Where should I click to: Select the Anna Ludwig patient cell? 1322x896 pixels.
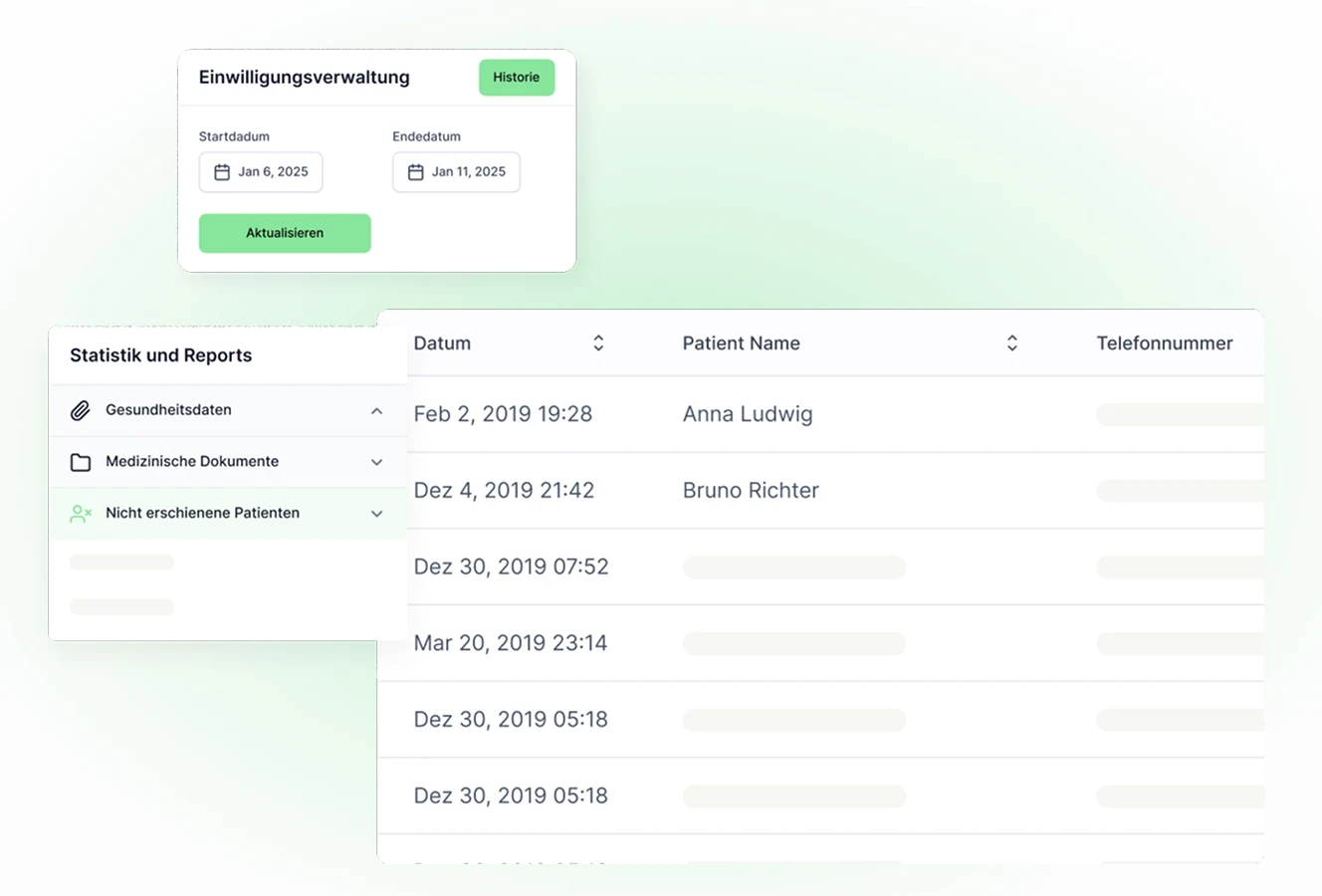748,414
